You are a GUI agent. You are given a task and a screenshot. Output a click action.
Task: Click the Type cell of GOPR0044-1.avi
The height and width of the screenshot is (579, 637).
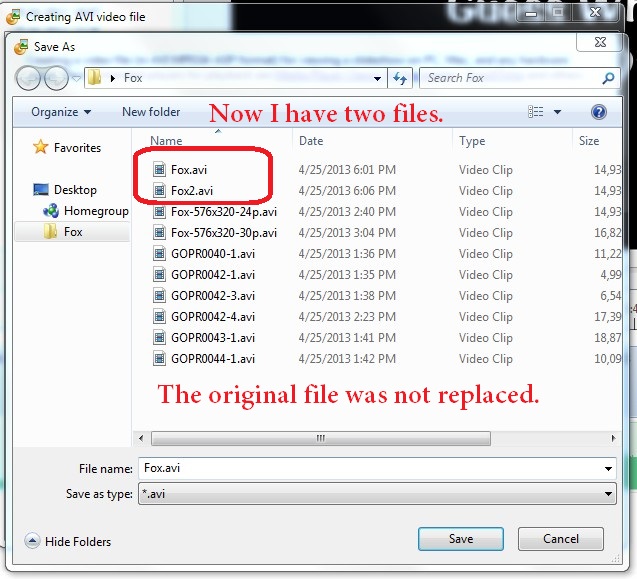[485, 359]
